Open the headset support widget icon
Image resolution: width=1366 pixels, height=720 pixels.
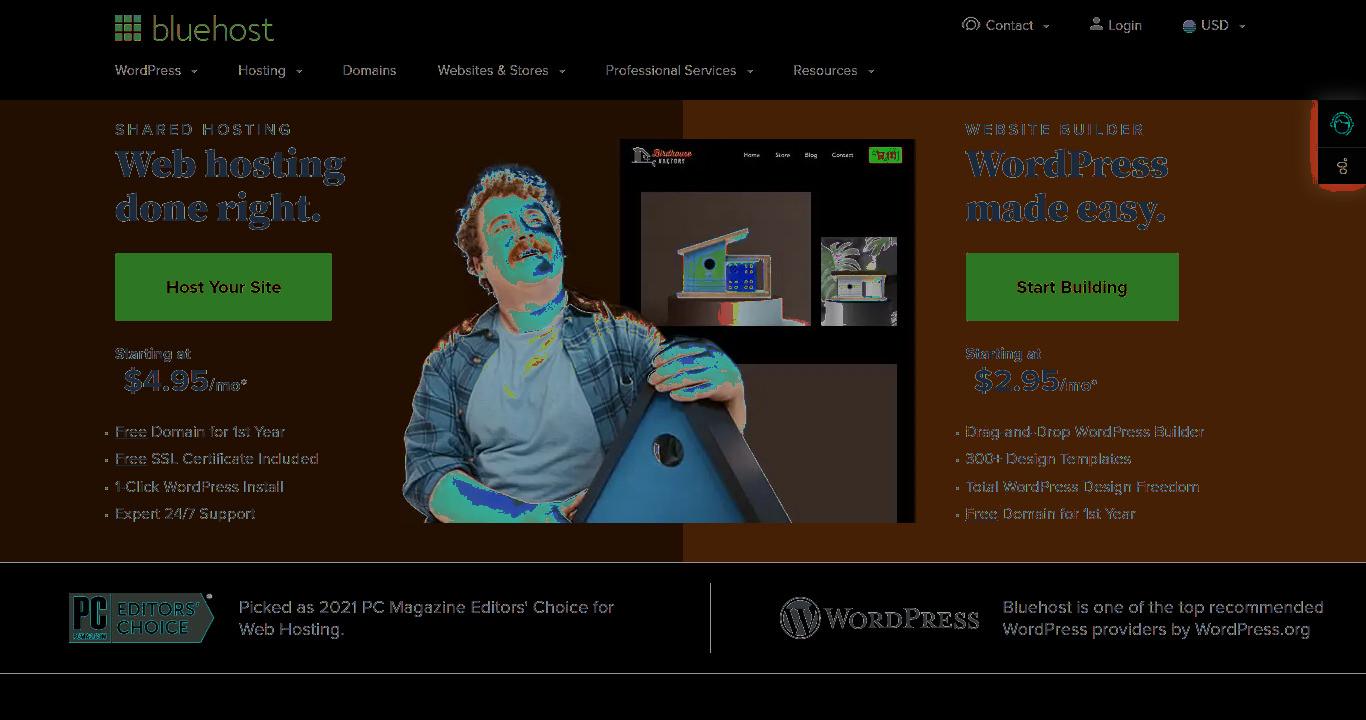tap(1342, 123)
